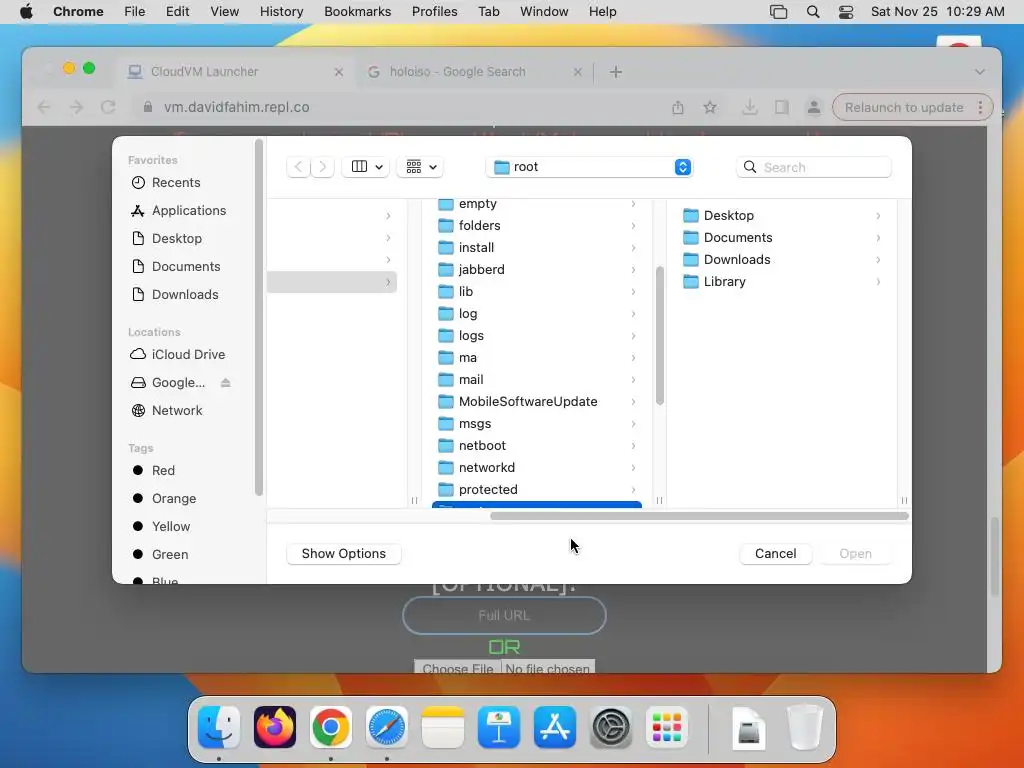Bookmark this page with star icon
Screen dimensions: 1024x768
[x=710, y=107]
